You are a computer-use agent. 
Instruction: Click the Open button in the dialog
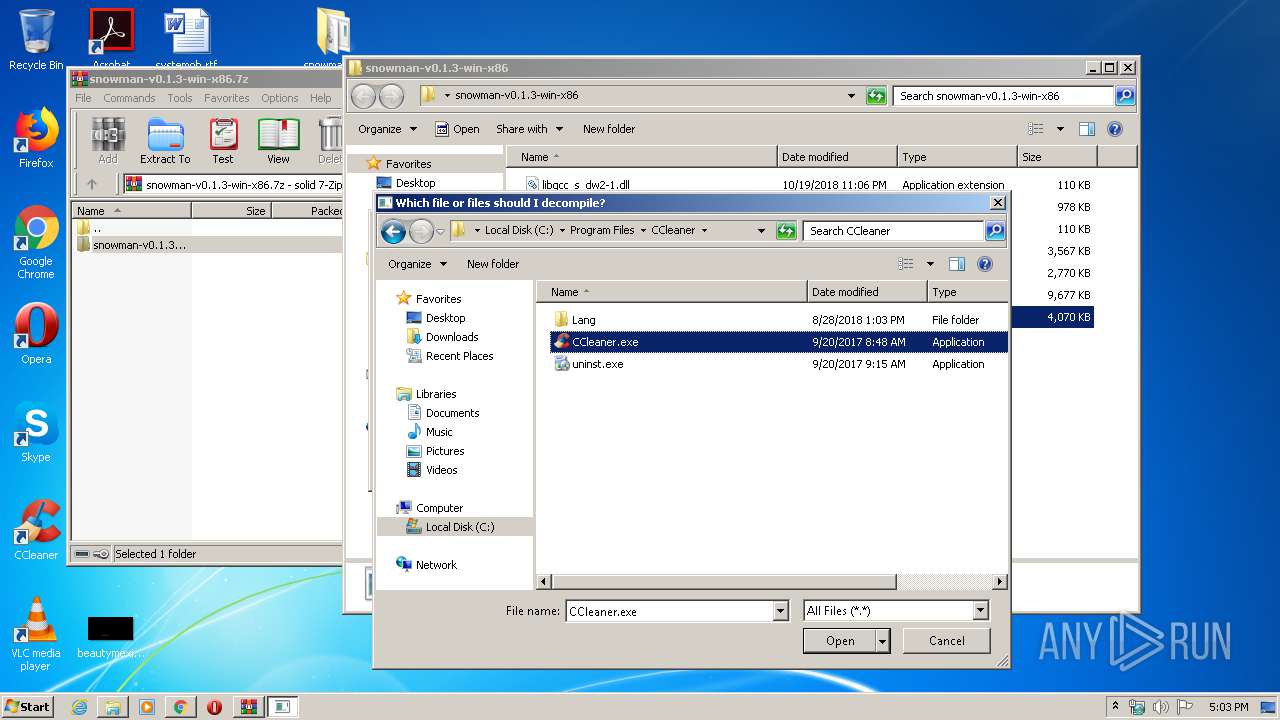840,641
